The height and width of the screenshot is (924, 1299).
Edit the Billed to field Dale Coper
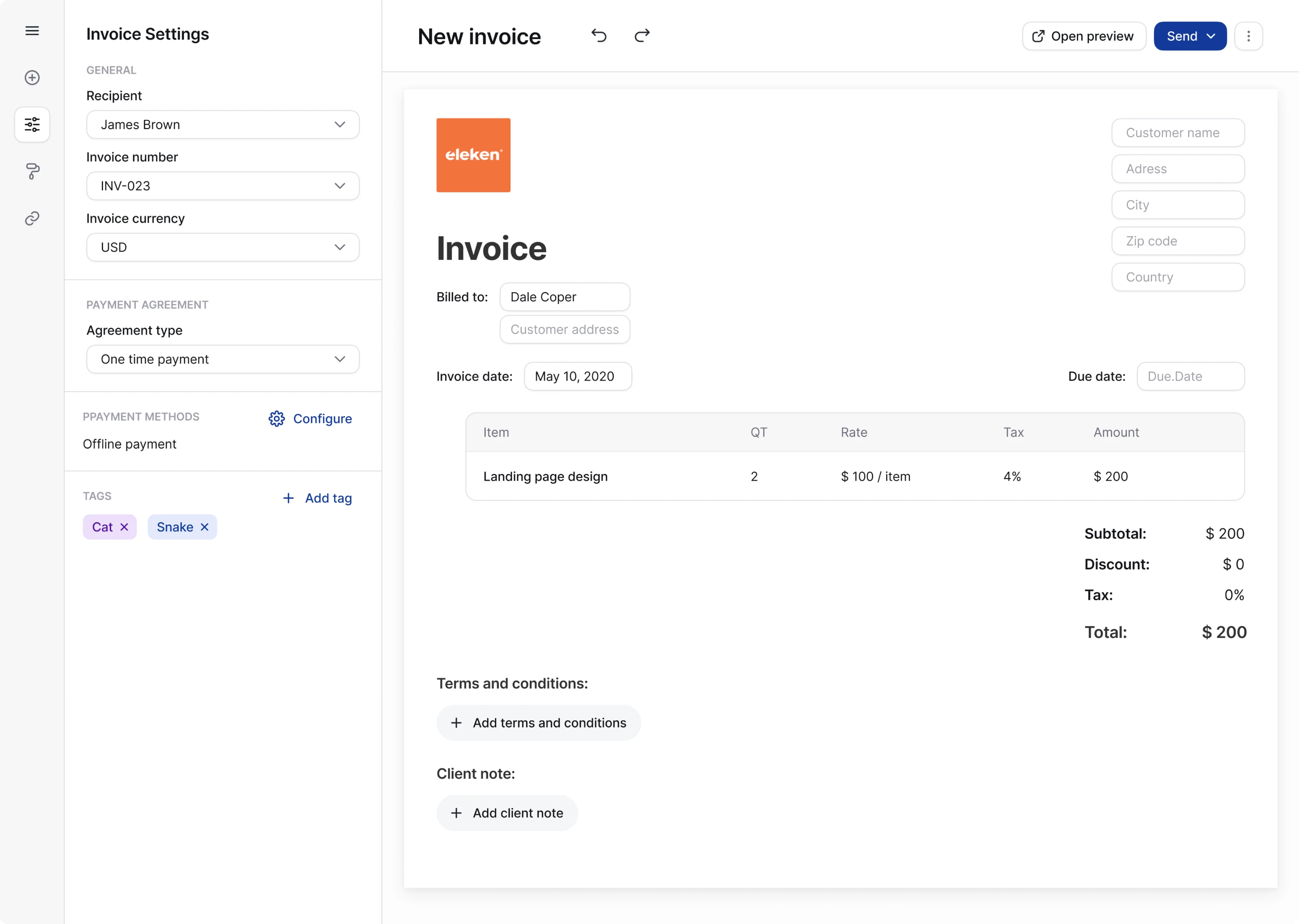pyautogui.click(x=565, y=297)
